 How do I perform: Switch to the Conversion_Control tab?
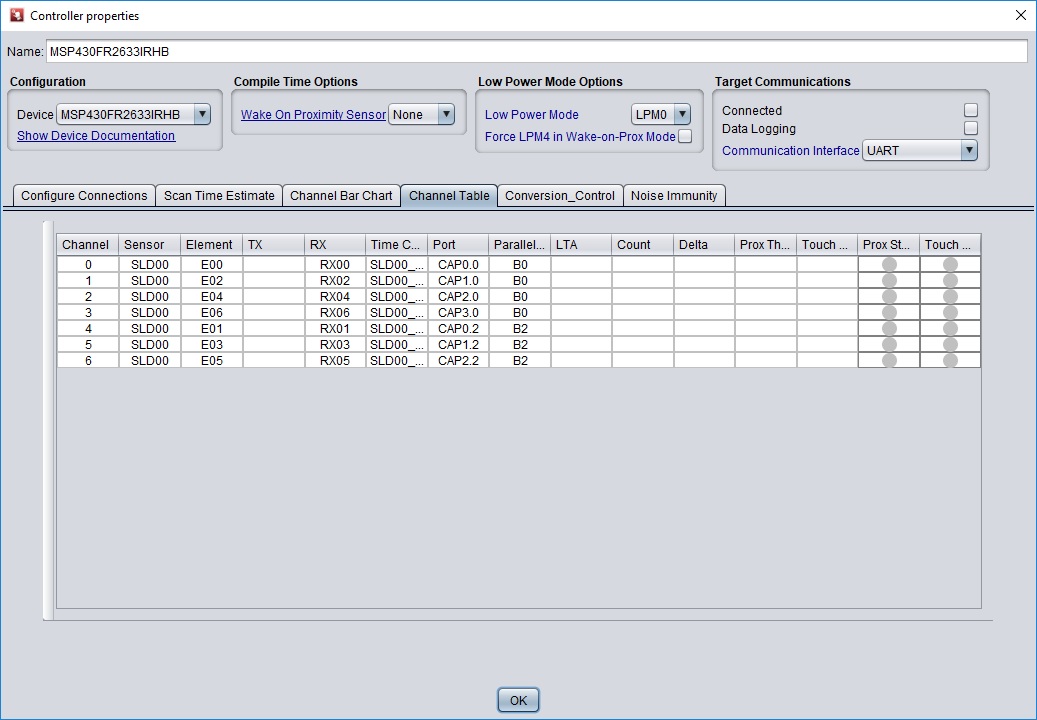click(x=560, y=196)
